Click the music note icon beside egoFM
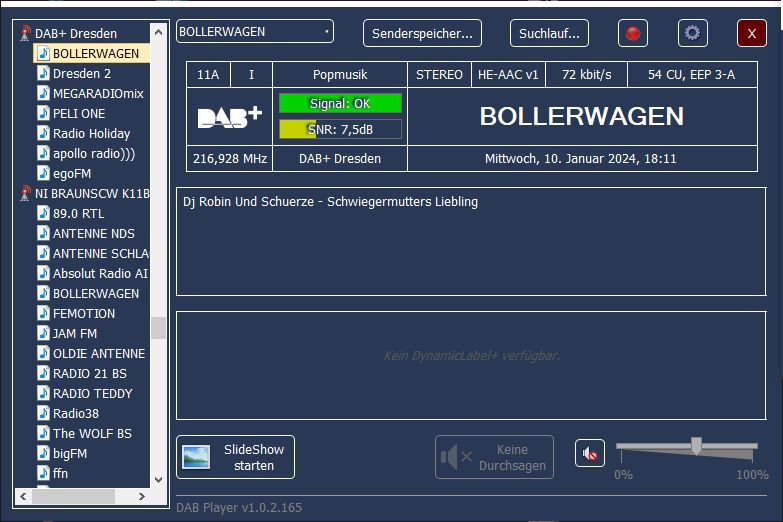Viewport: 783px width, 522px height. (43, 173)
